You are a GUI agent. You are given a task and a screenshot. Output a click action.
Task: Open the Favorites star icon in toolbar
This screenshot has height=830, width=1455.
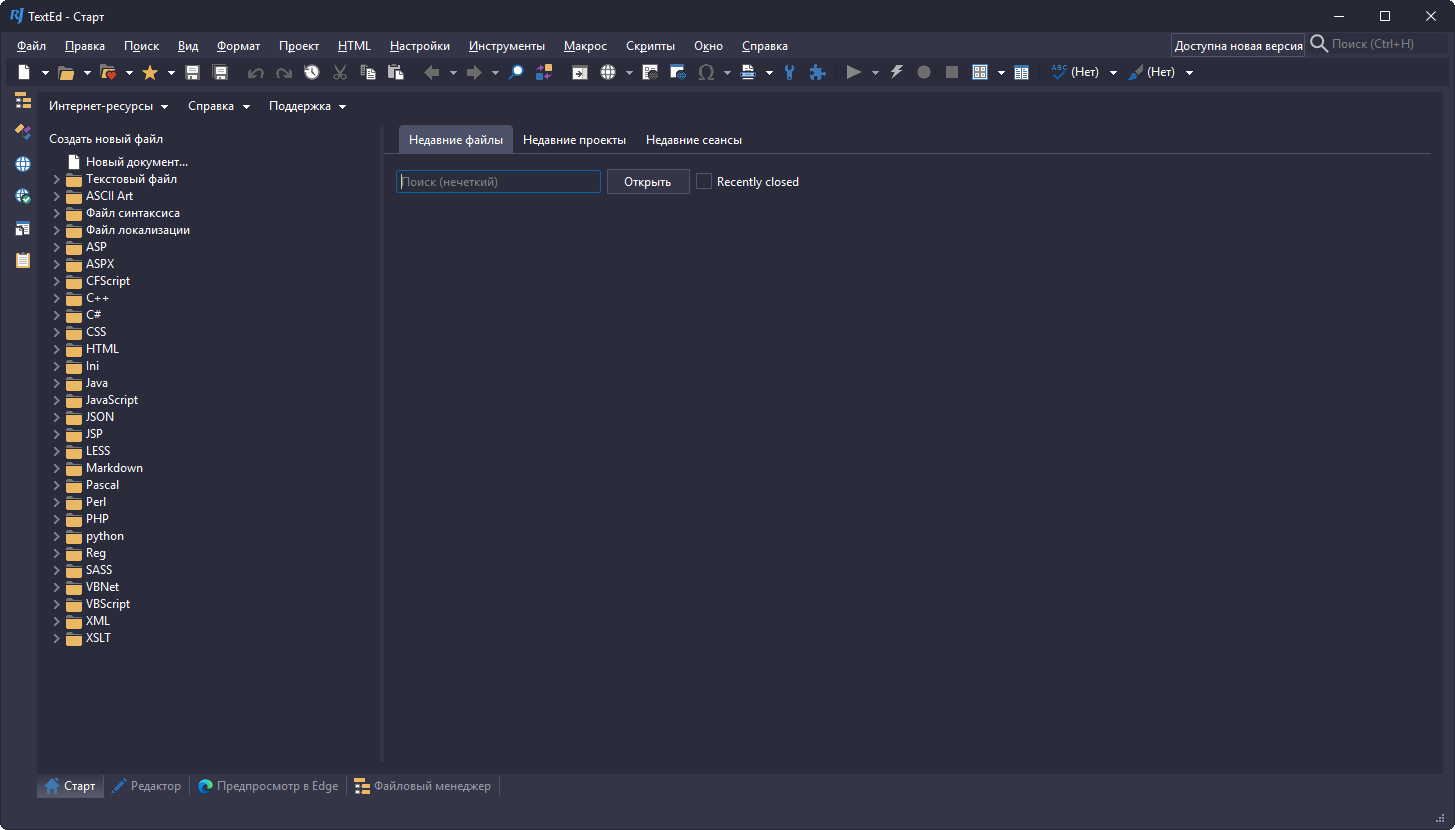click(x=150, y=73)
